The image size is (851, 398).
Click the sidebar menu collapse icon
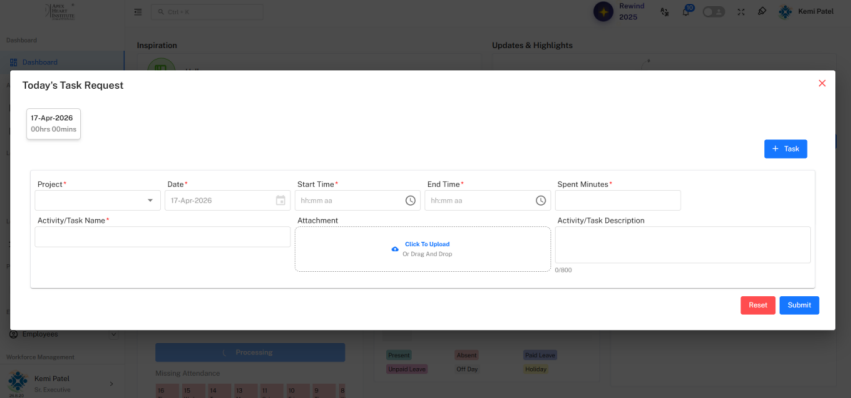(x=138, y=12)
